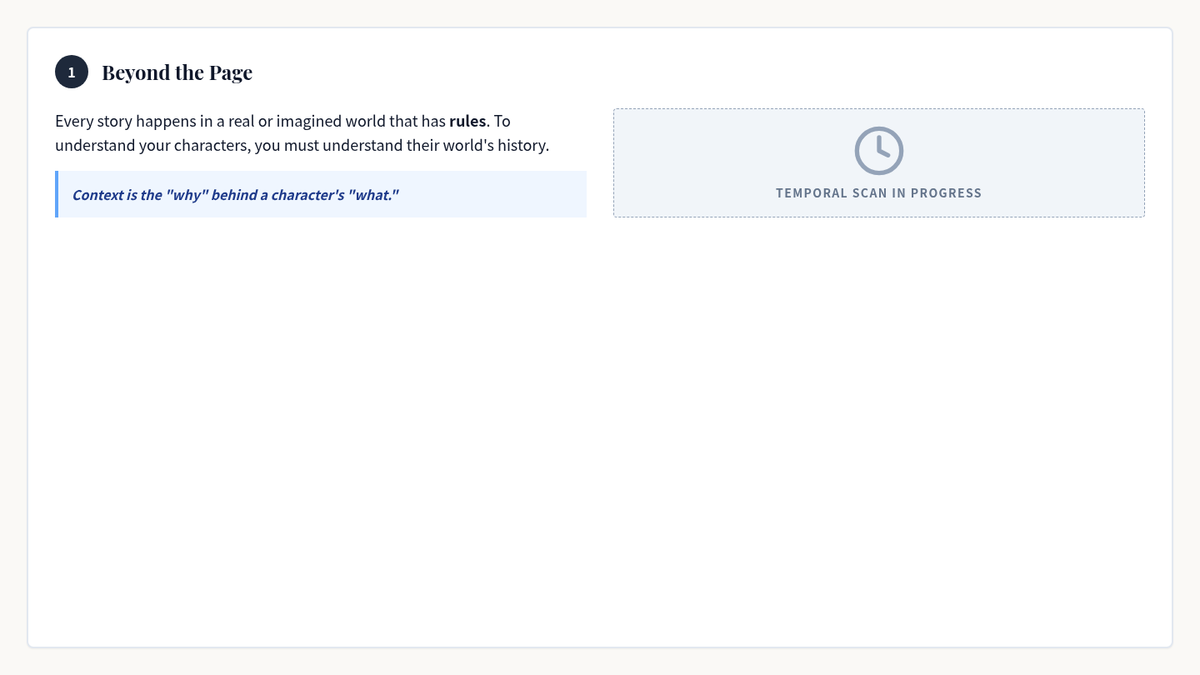Select the 'Beyond the Page' heading

coord(177,73)
